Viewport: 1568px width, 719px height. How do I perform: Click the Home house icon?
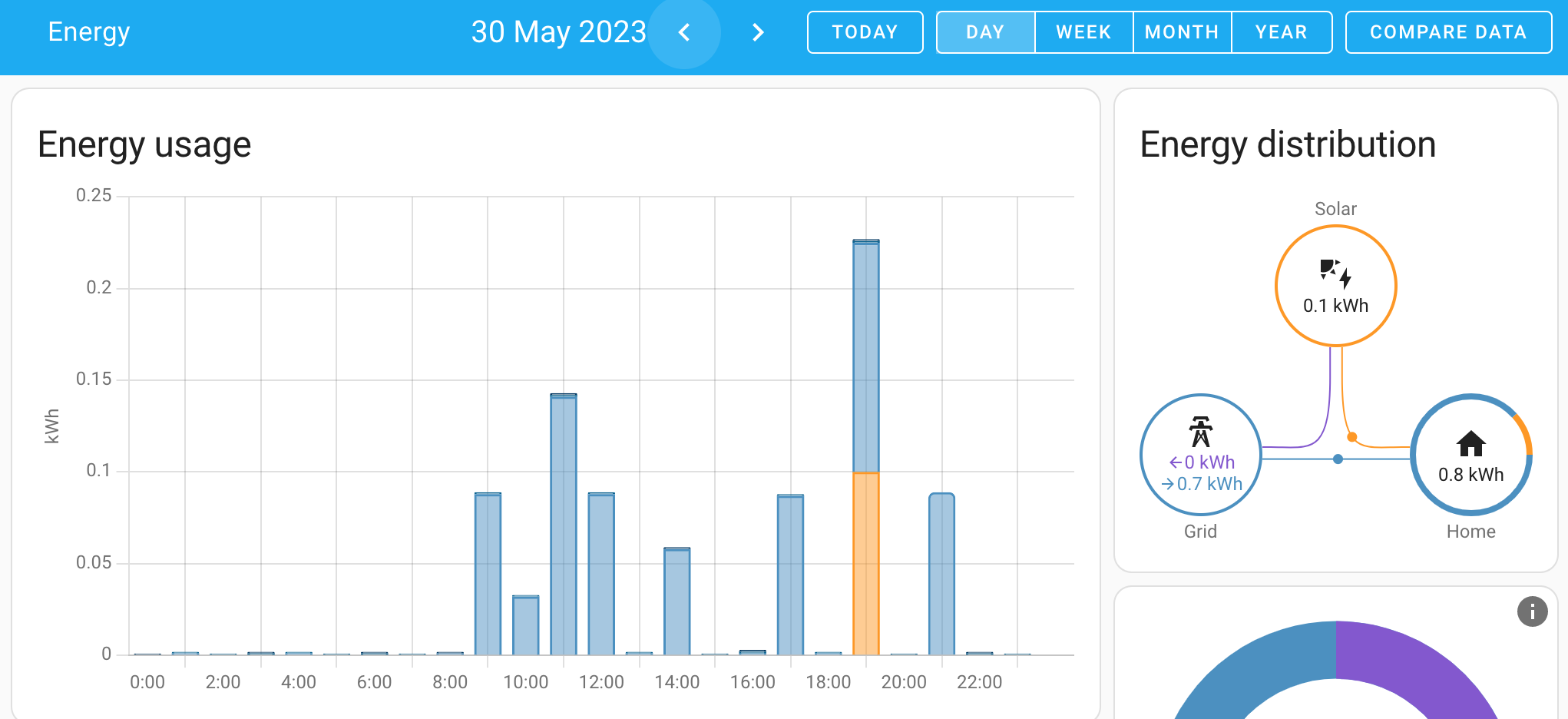tap(1470, 443)
